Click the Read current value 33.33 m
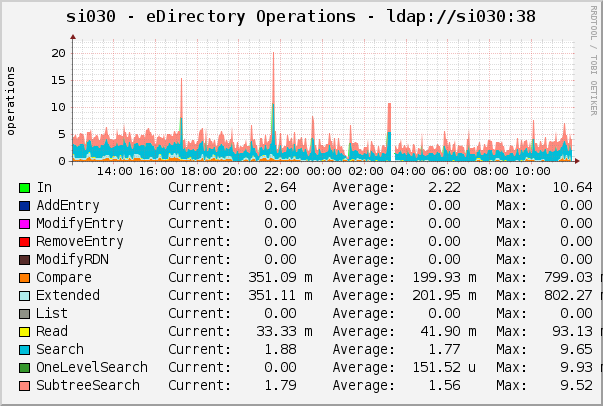This screenshot has height=406, width=603. 284,331
